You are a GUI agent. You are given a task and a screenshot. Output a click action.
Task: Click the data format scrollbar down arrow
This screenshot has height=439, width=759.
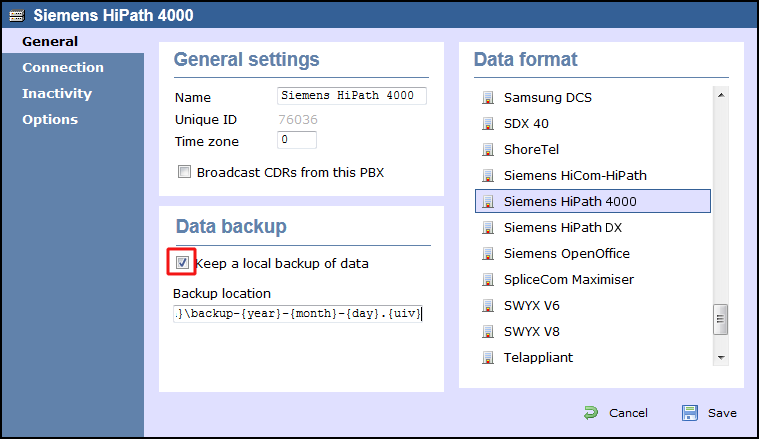tap(721, 358)
